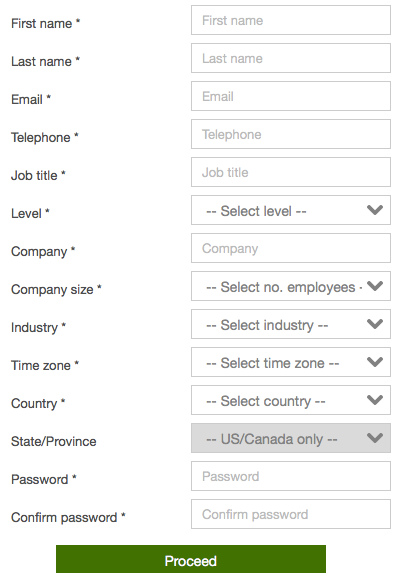Click the US/Canada only state dropdown
Image resolution: width=414 pixels, height=579 pixels.
(x=291, y=438)
